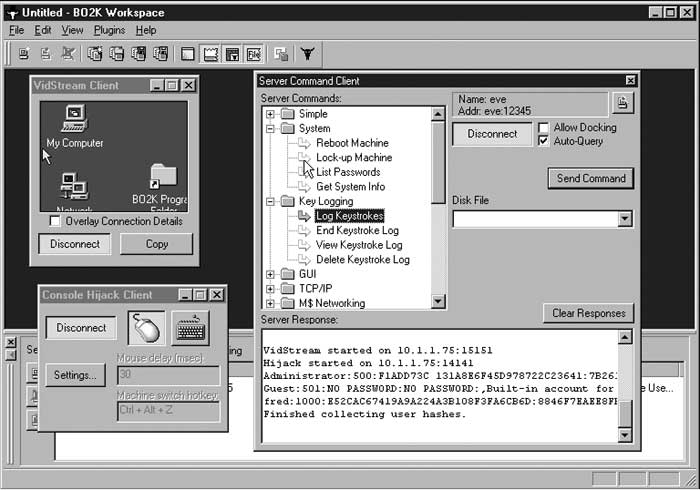Click Disconnect in Console Hijack Client
The image size is (700, 490).
[81, 328]
